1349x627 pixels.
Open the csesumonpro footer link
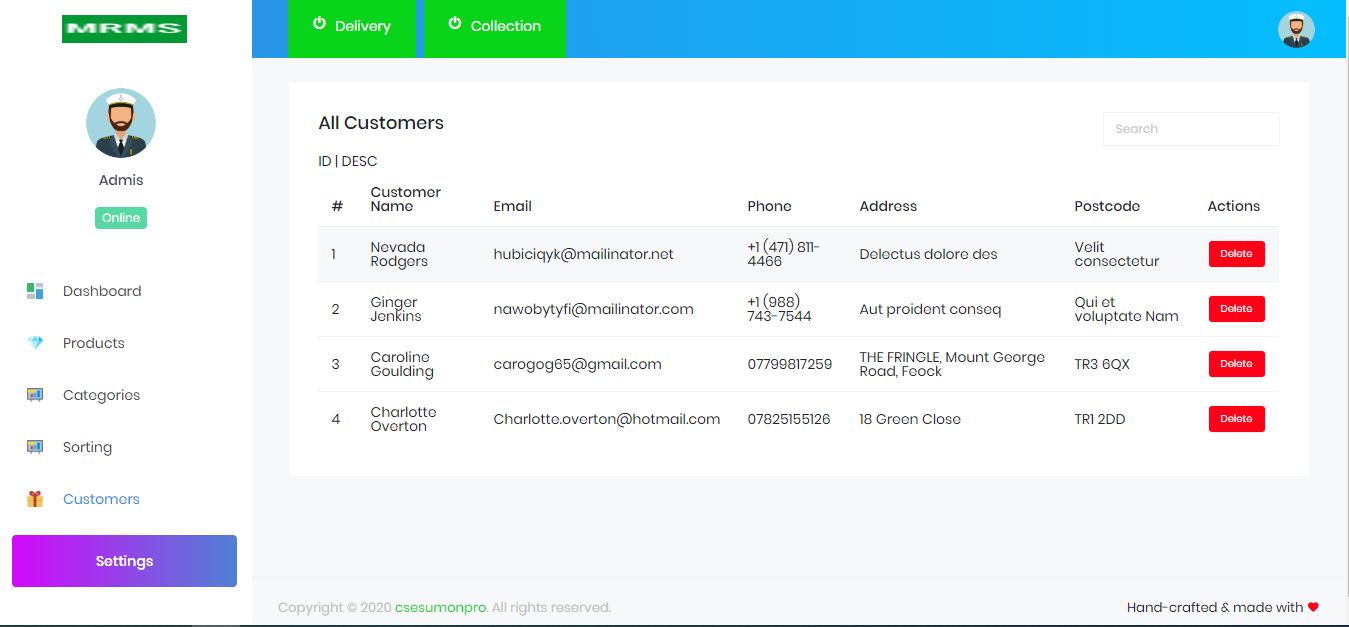coord(441,607)
